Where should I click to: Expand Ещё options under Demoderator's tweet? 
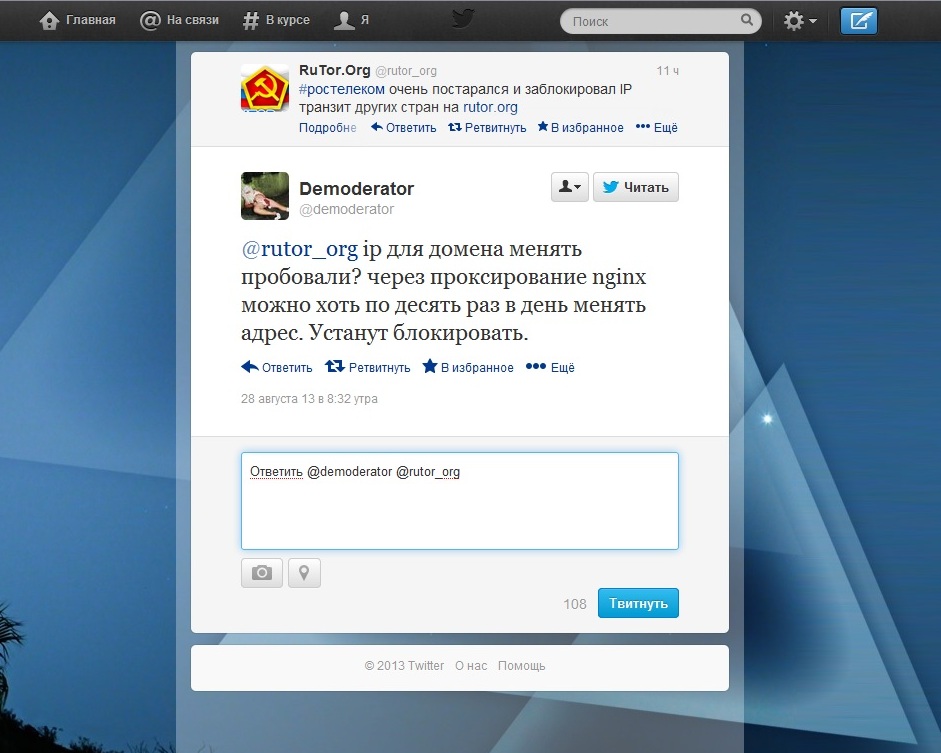pyautogui.click(x=551, y=367)
